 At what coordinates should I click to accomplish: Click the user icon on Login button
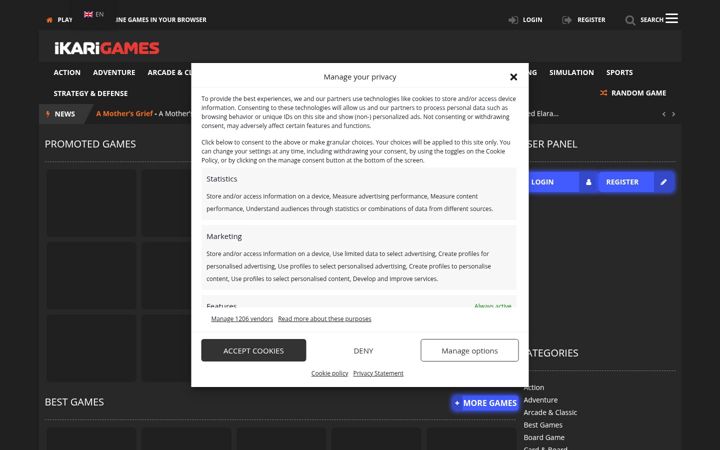[x=588, y=182]
